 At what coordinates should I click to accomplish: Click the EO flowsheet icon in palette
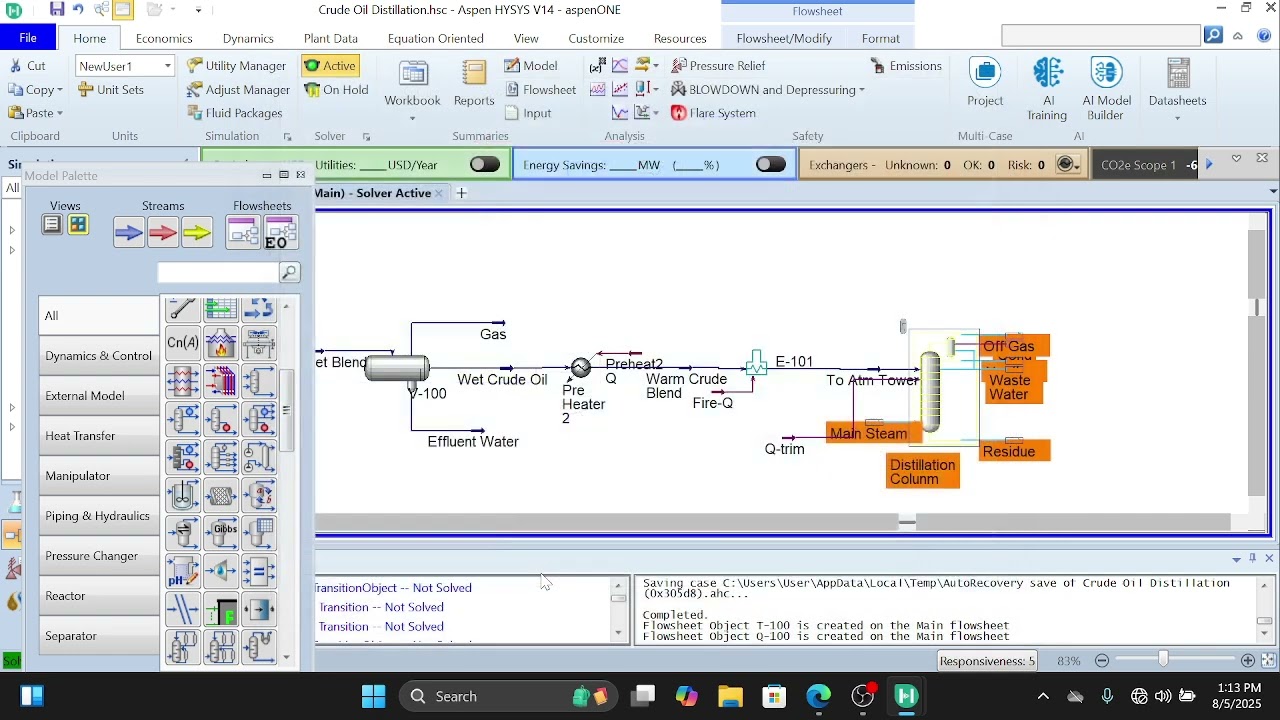[x=280, y=233]
